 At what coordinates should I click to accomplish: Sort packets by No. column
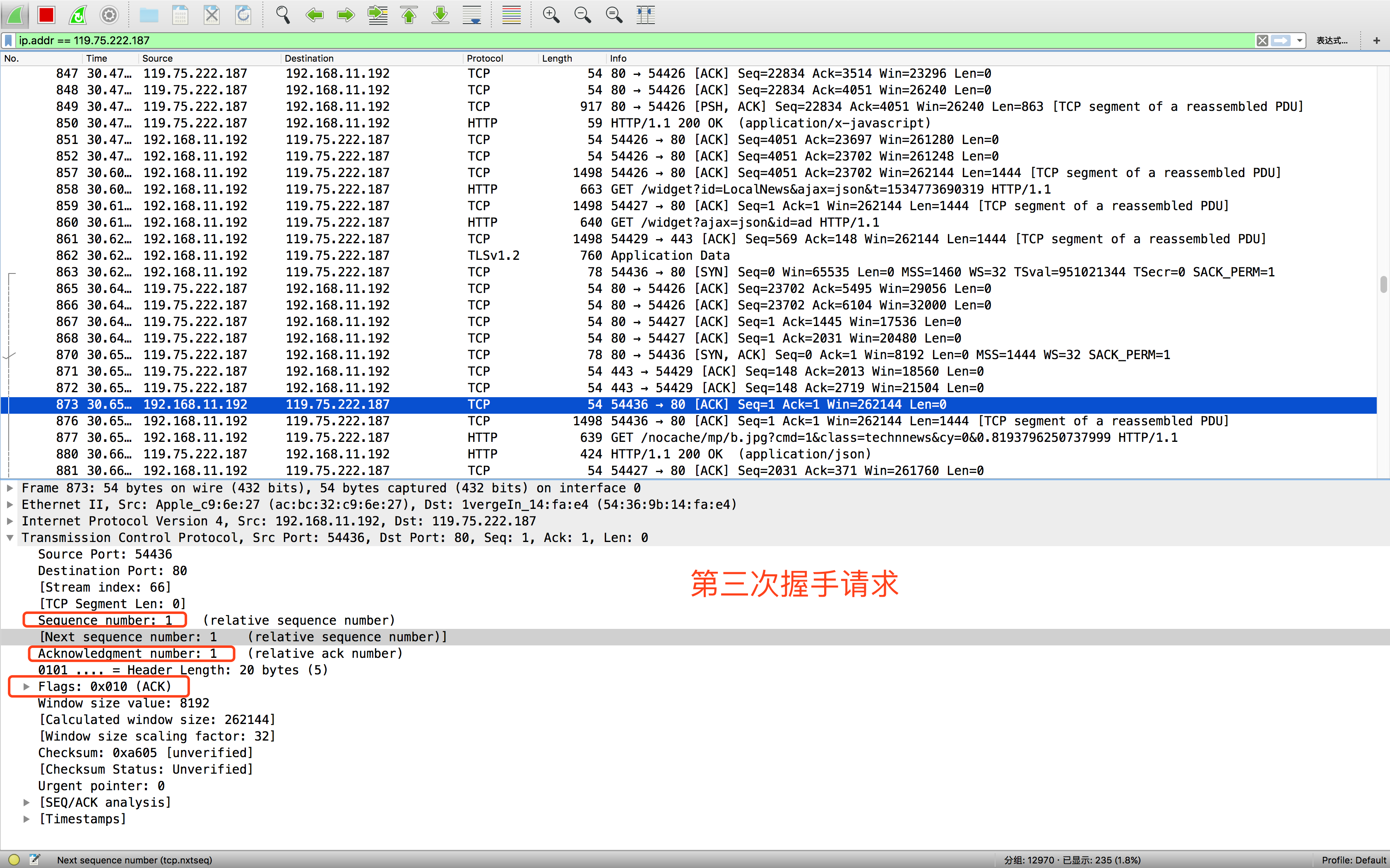[x=41, y=58]
